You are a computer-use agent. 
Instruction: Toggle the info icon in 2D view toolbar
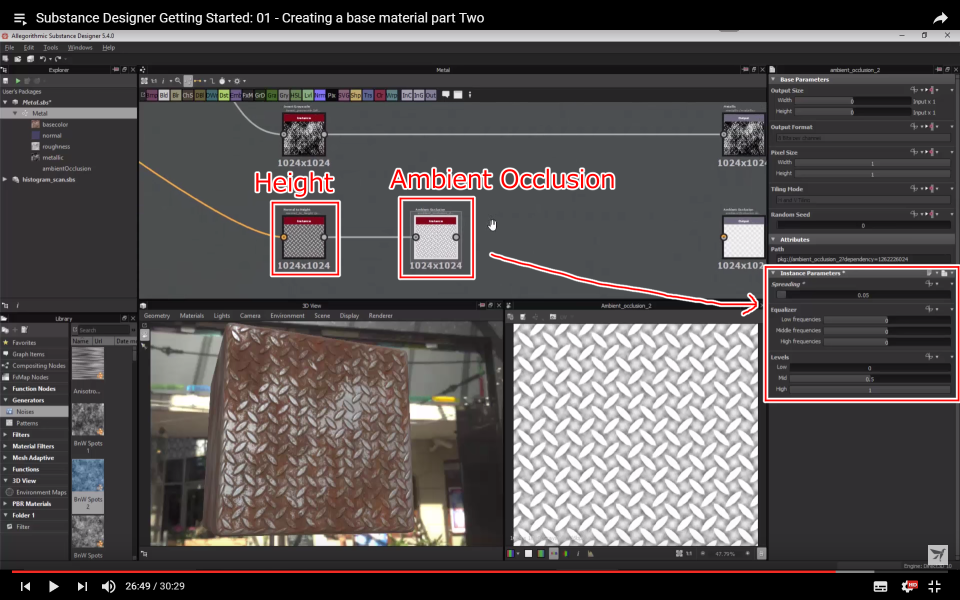pos(578,553)
